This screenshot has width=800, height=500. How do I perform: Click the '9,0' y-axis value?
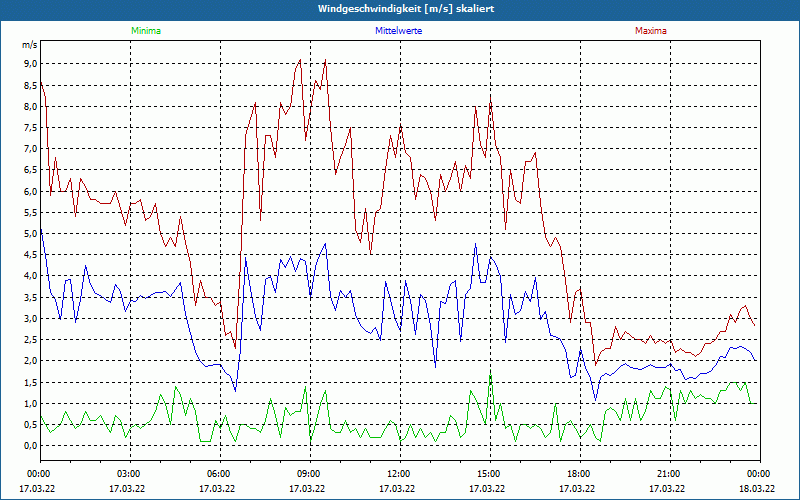click(x=31, y=64)
